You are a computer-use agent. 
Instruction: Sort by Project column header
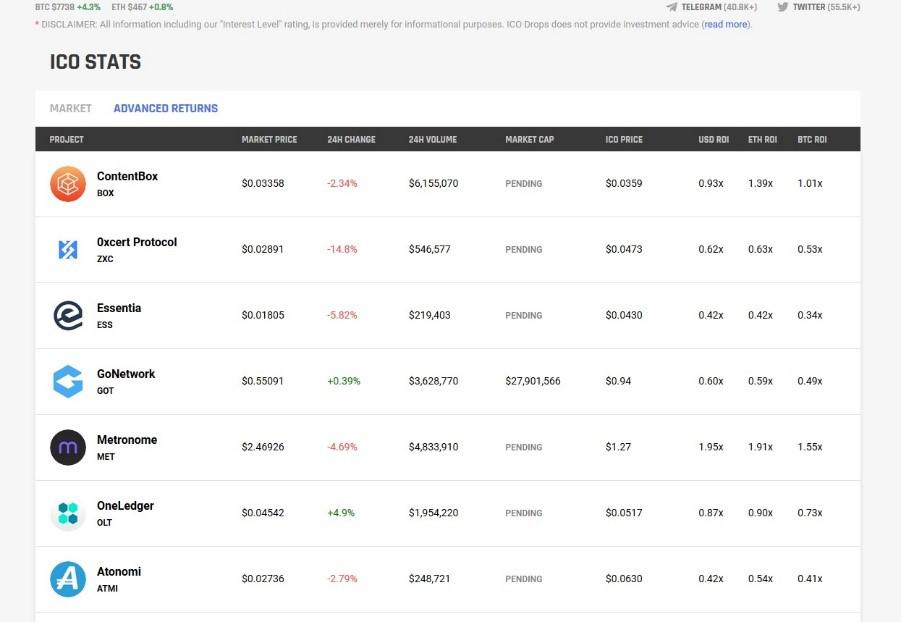click(67, 140)
